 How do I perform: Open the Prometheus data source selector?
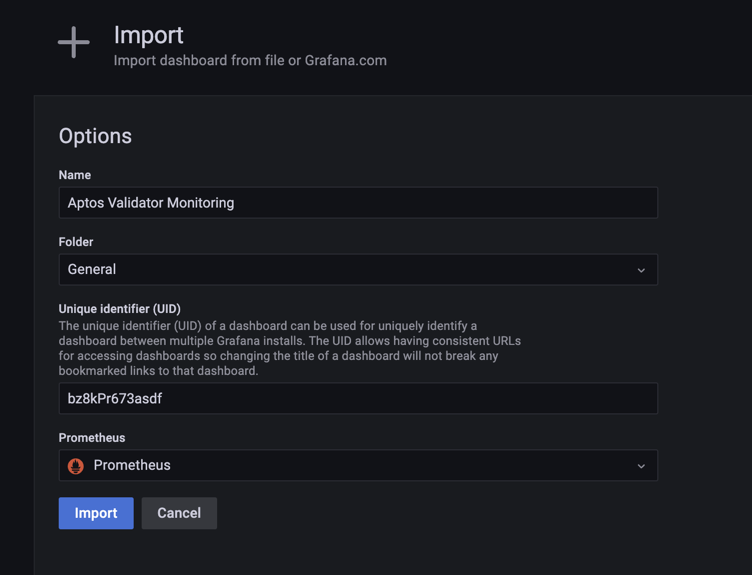click(x=358, y=466)
